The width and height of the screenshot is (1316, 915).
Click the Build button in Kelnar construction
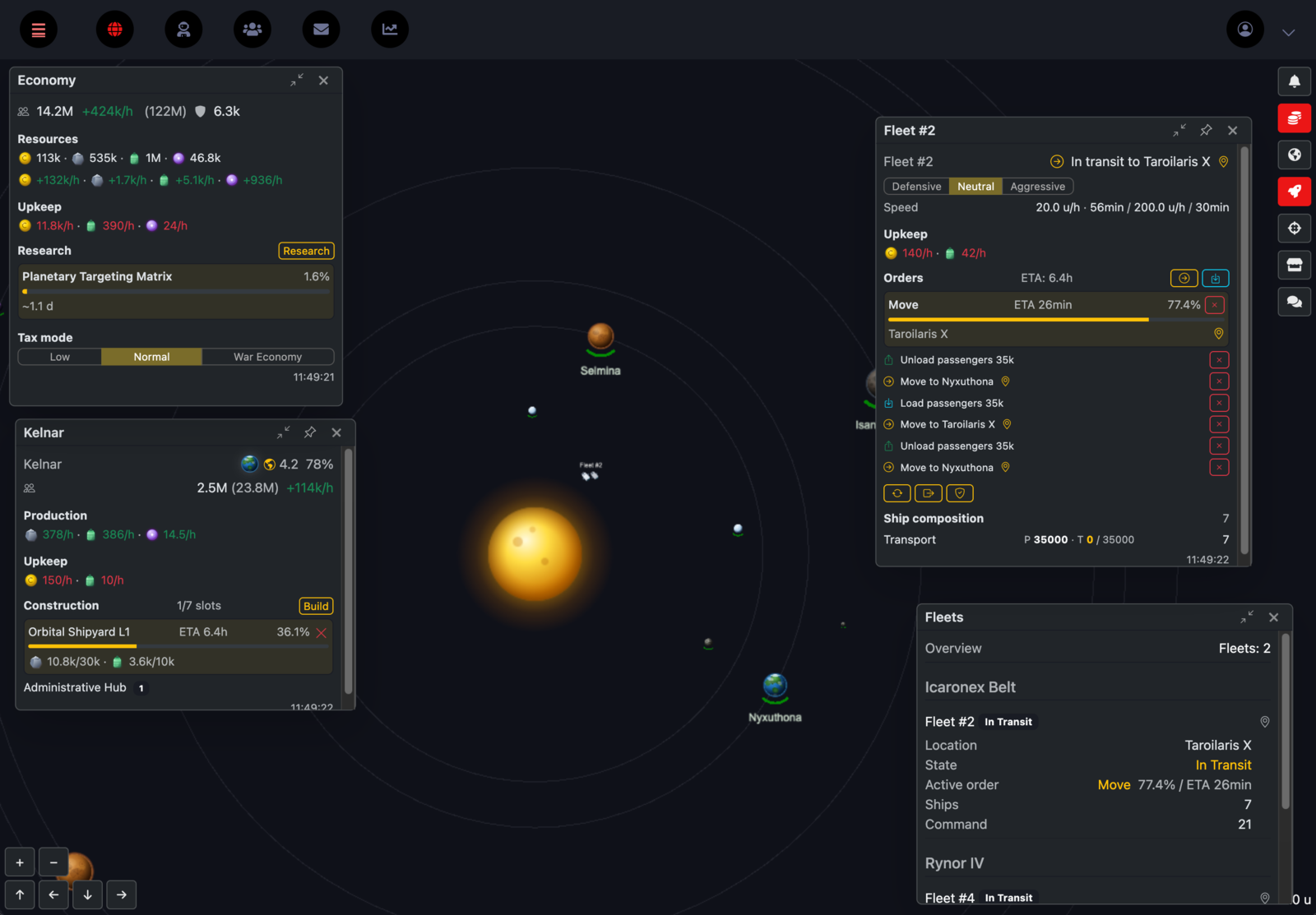(x=316, y=606)
